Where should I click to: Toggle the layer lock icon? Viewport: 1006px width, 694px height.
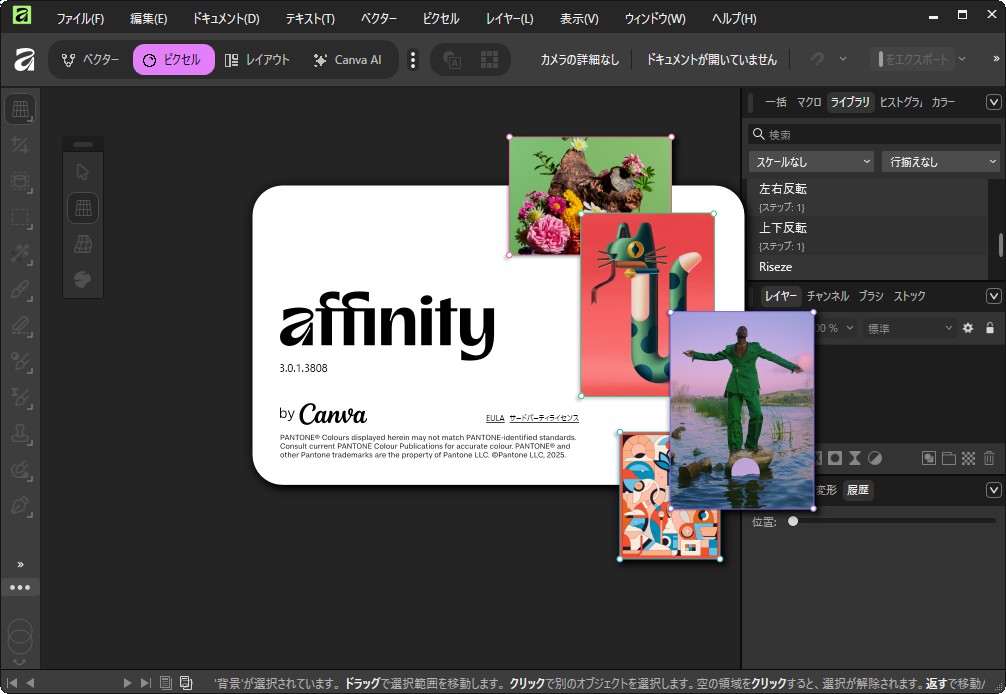point(989,327)
